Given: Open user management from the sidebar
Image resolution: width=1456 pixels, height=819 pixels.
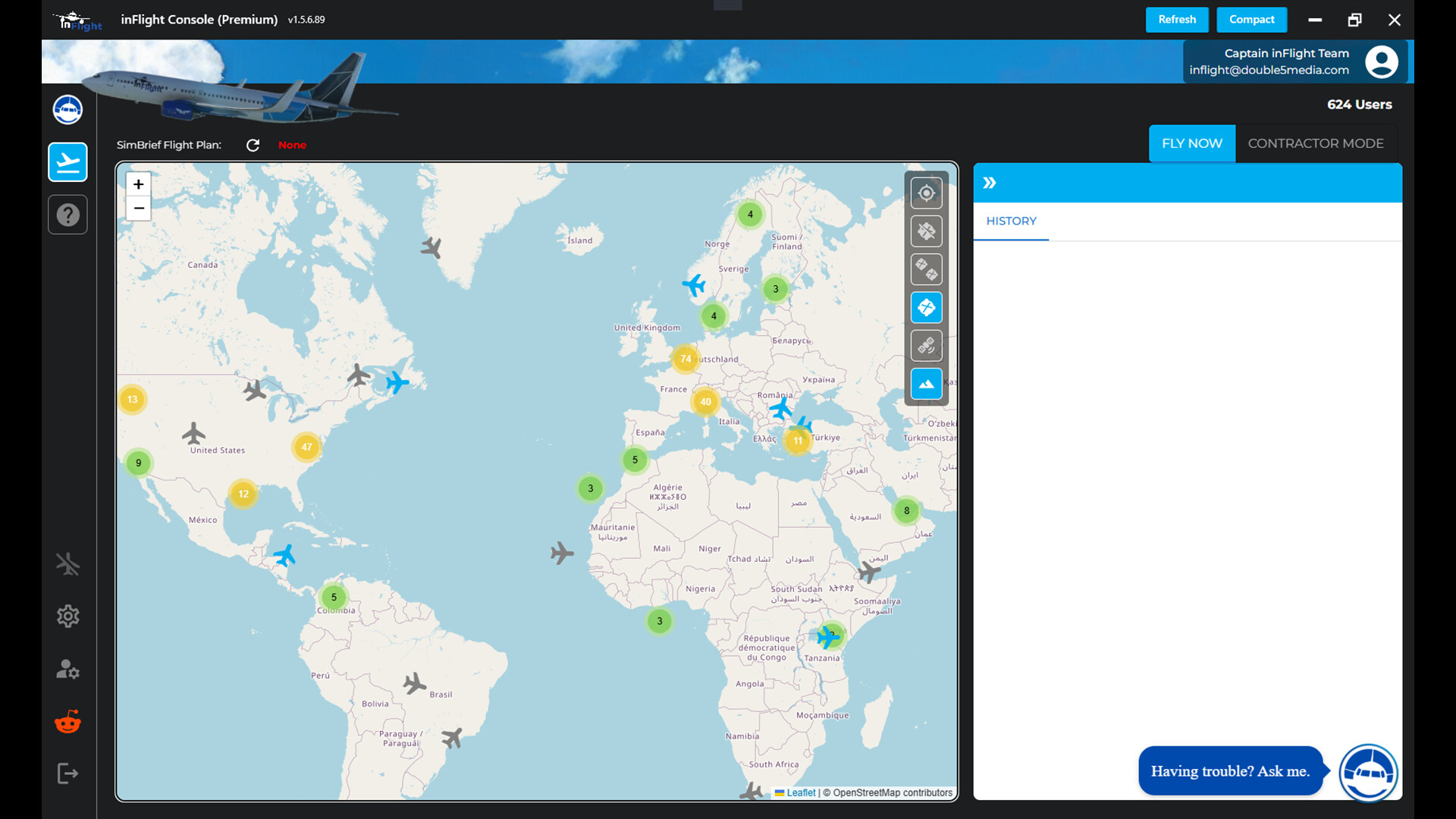Looking at the screenshot, I should pos(67,670).
